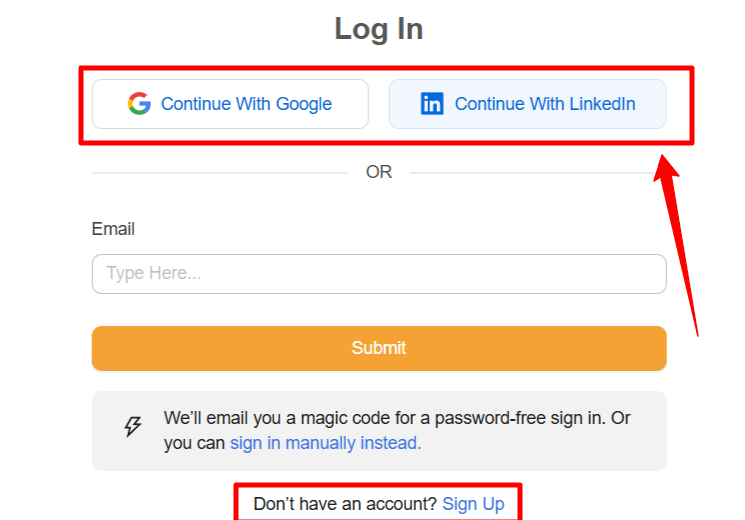Open the sign in manually instead link
This screenshot has height=520, width=745.
(326, 443)
